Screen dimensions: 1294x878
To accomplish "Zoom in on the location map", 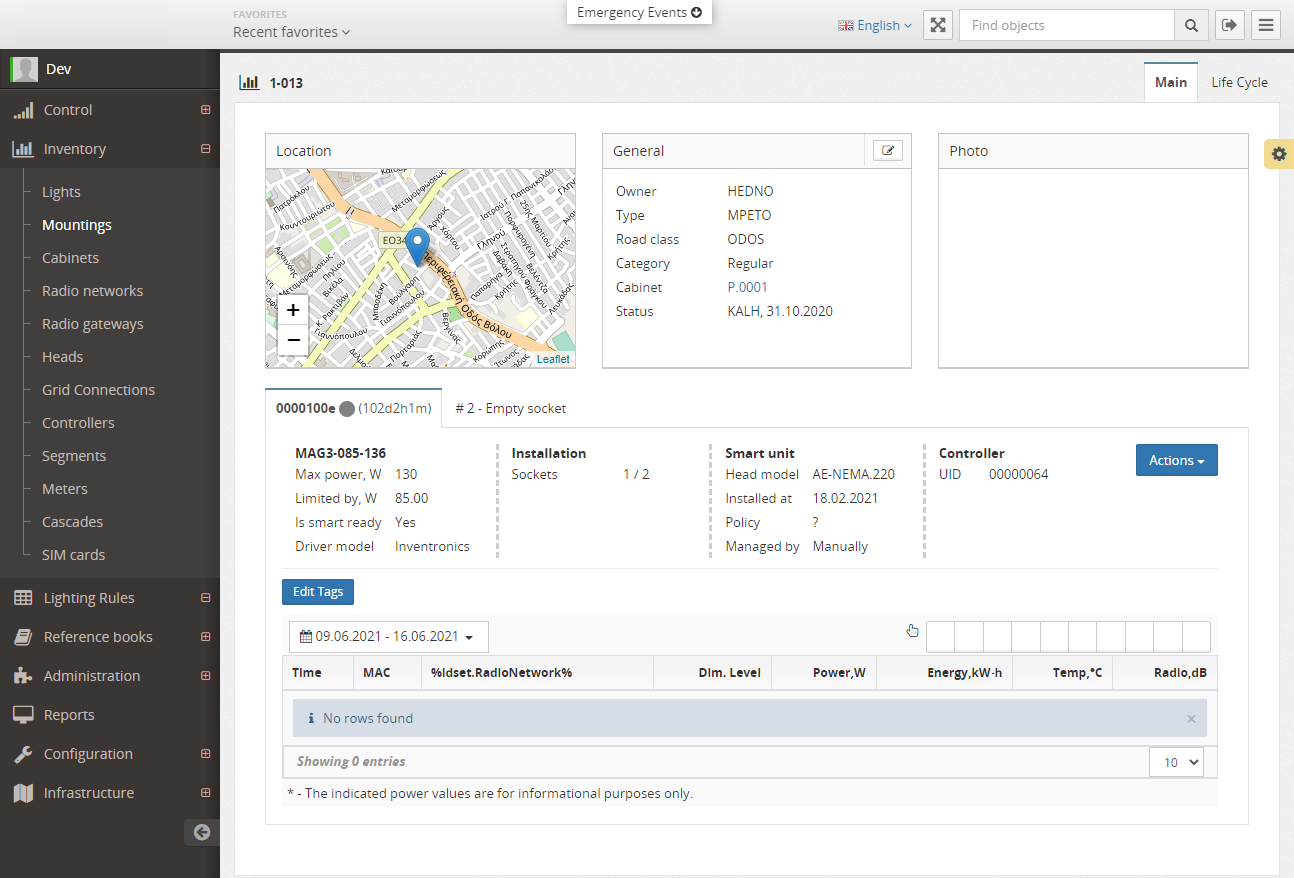I will tap(293, 310).
